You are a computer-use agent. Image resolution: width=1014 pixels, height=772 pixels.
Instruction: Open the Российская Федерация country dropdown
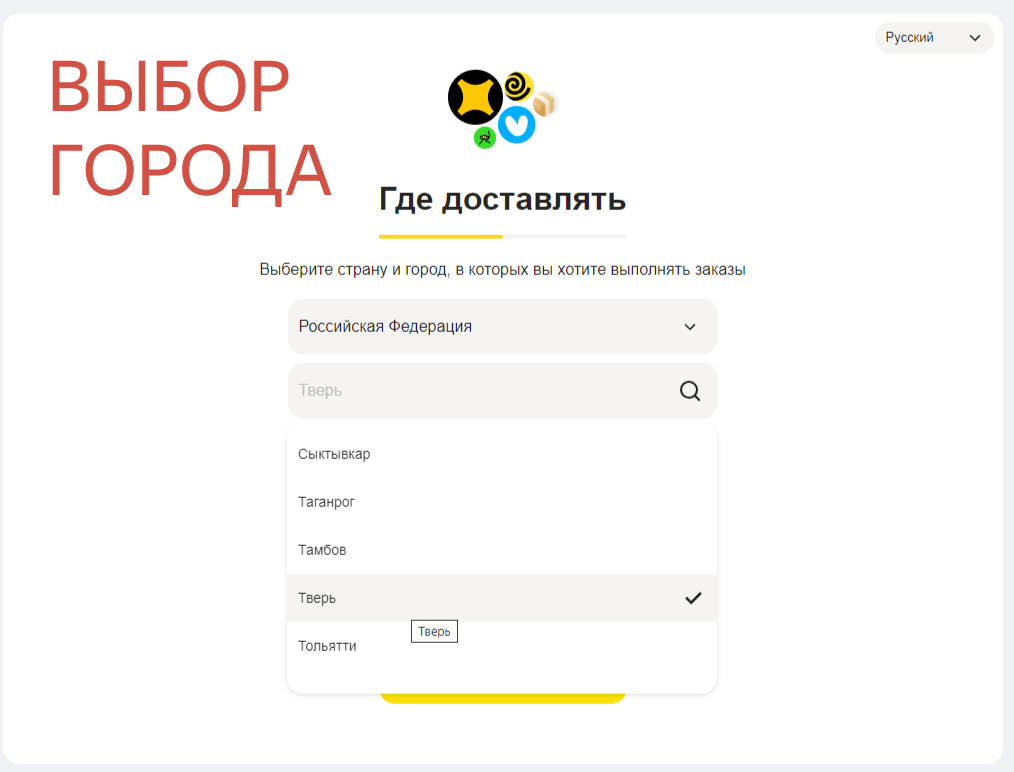pos(502,327)
